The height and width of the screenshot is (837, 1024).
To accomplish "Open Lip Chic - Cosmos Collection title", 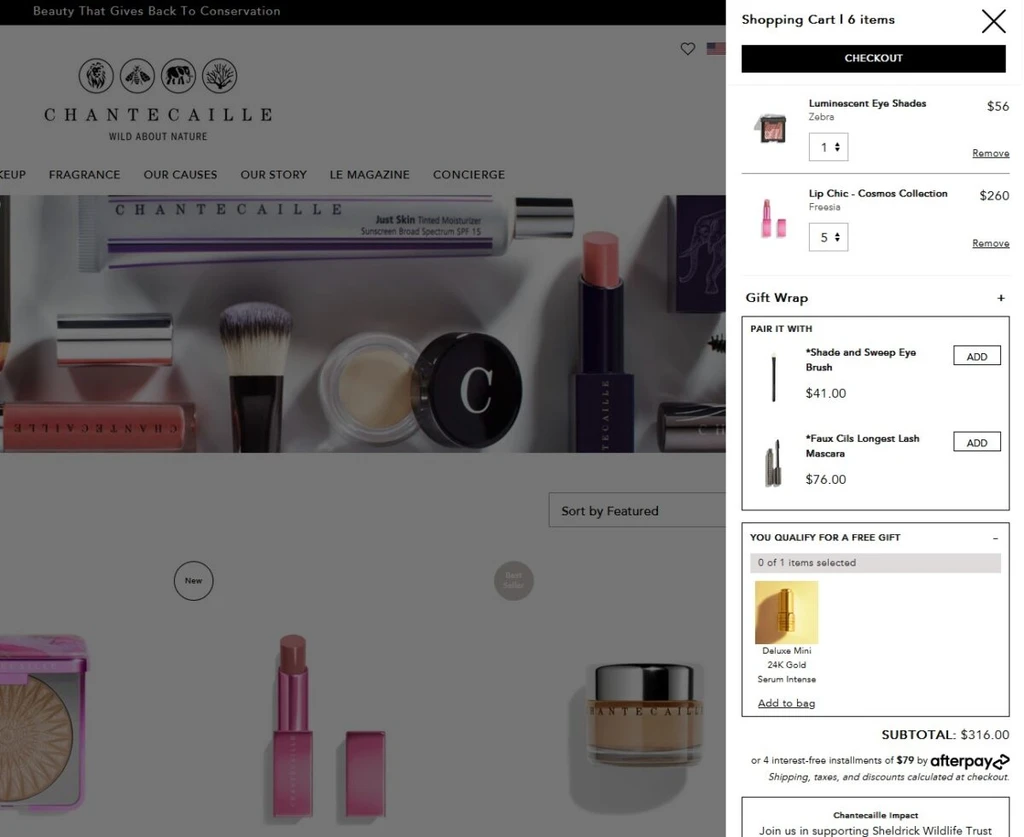I will click(878, 193).
